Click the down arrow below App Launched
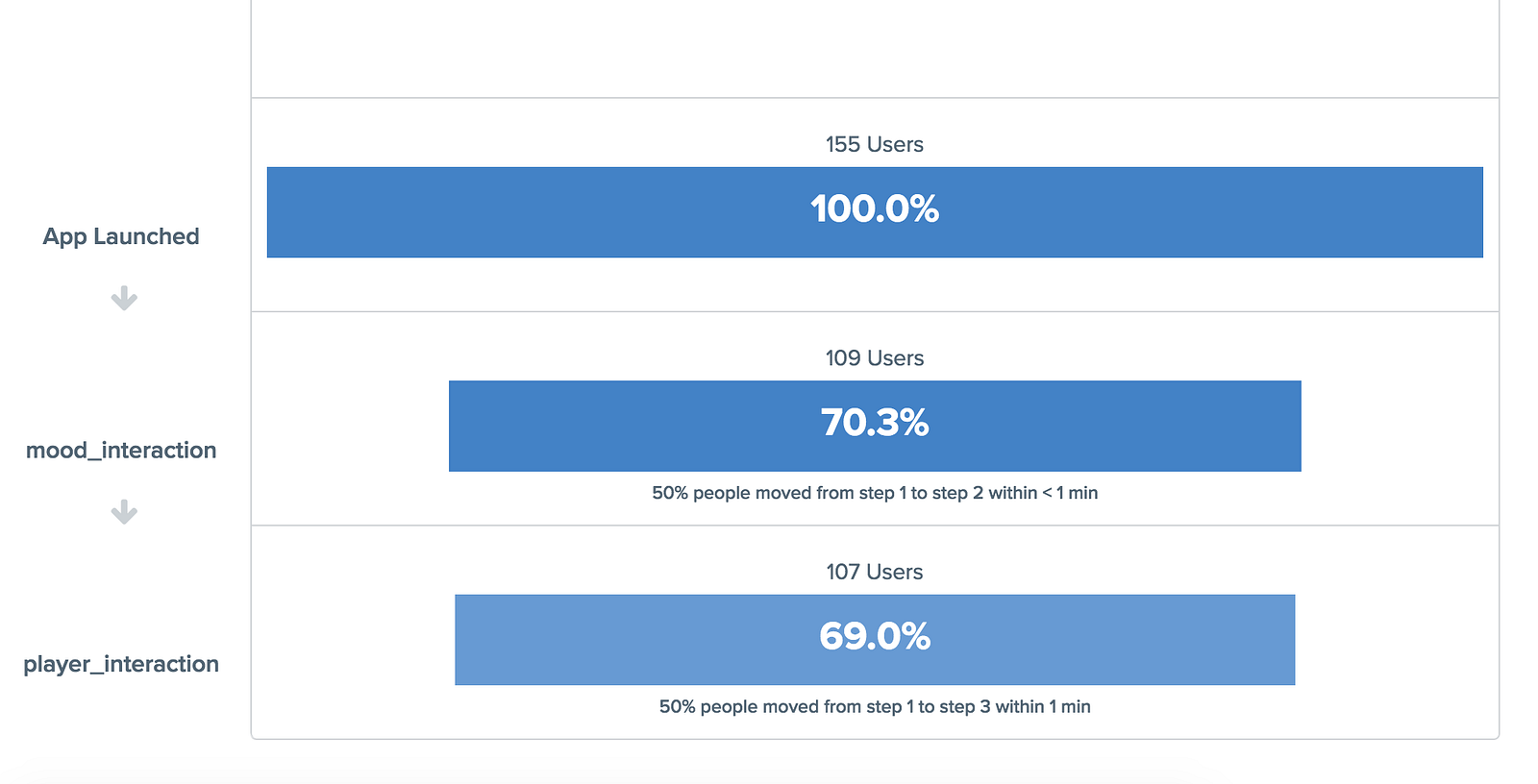Screen dimensions: 1538x784 (x=124, y=299)
